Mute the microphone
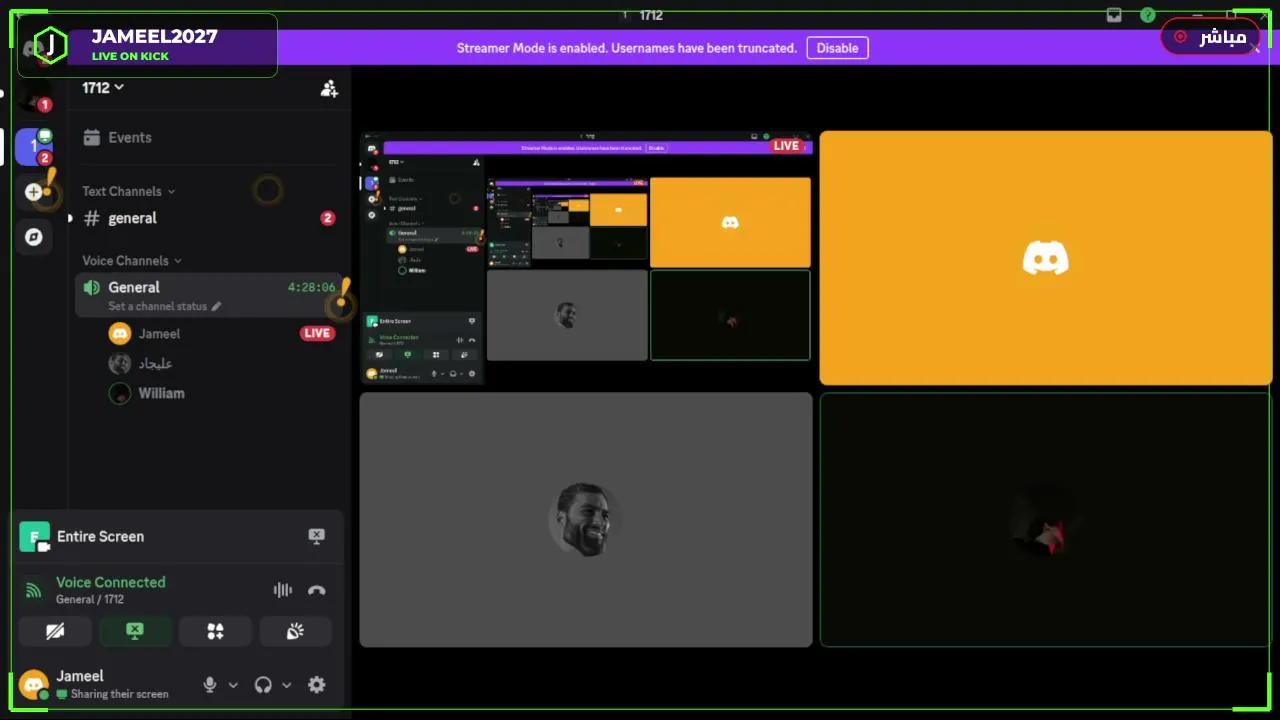 point(210,685)
